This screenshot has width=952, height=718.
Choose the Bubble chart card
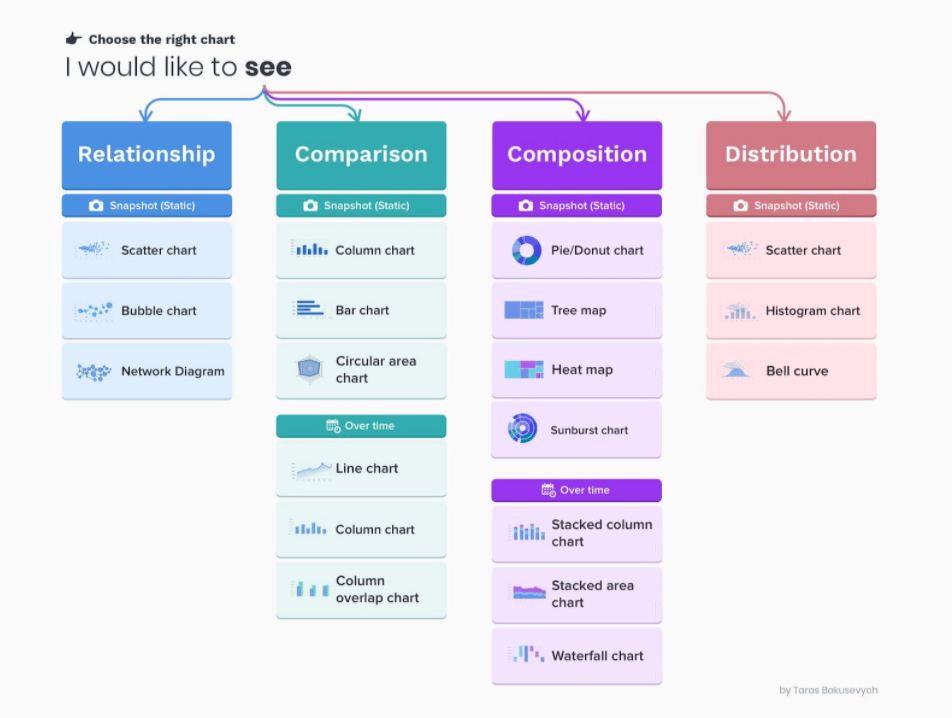[146, 310]
